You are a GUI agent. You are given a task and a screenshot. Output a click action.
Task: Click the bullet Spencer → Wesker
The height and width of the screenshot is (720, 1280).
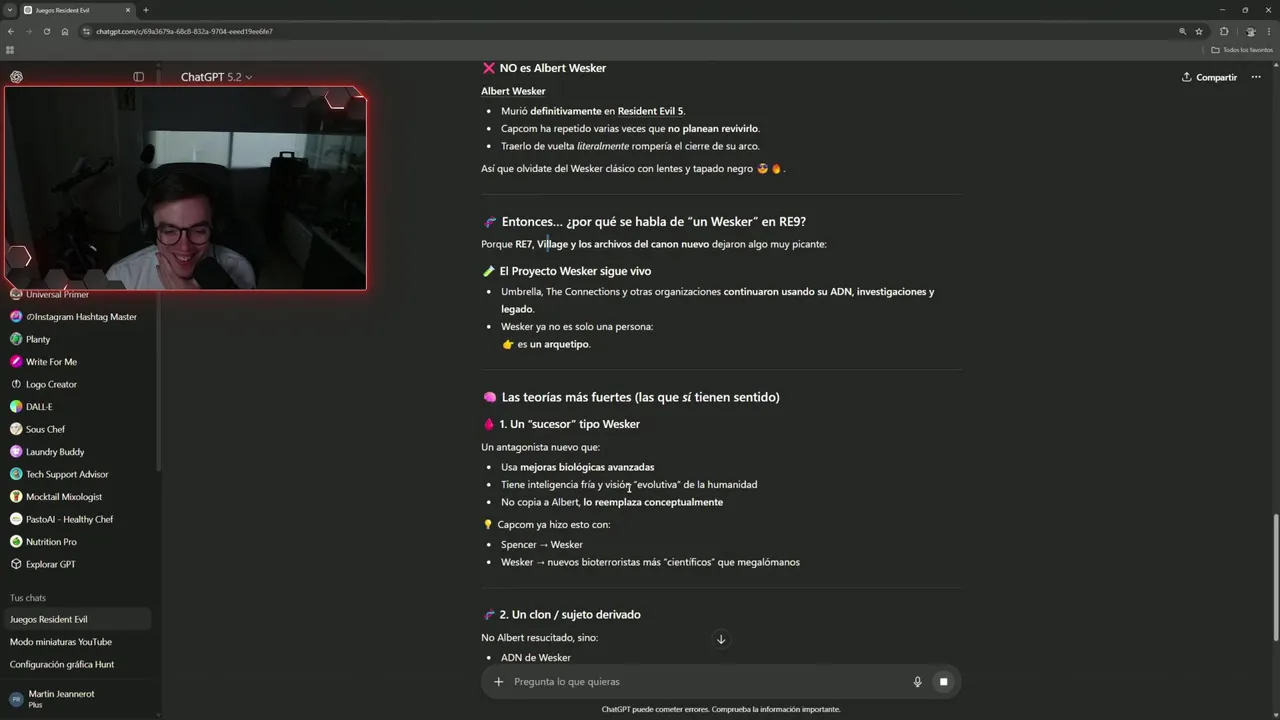click(541, 545)
